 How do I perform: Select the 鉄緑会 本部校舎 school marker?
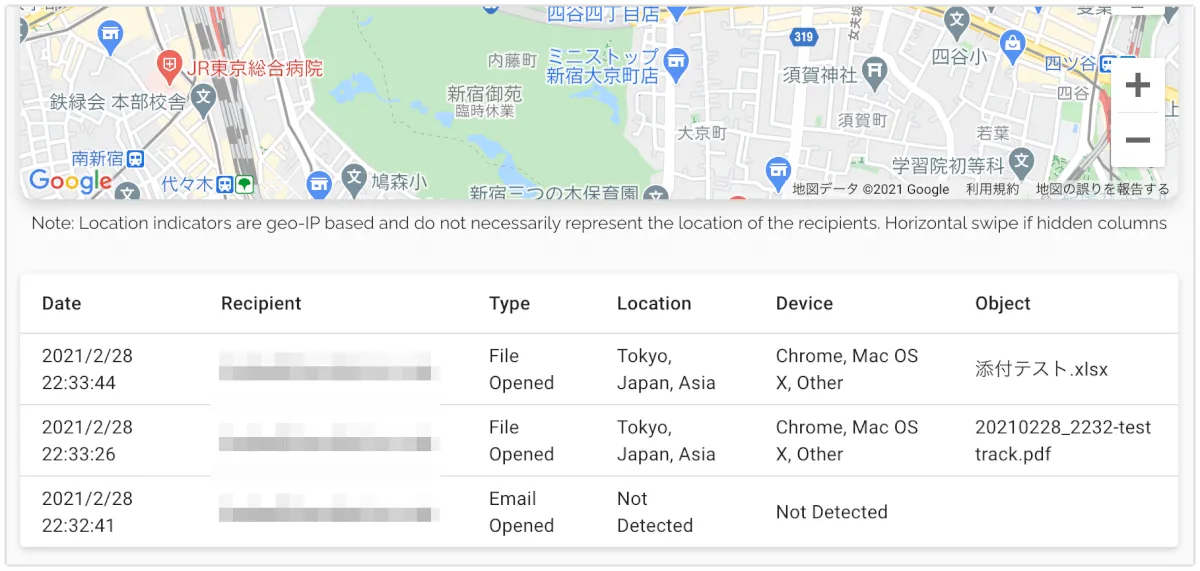point(204,97)
